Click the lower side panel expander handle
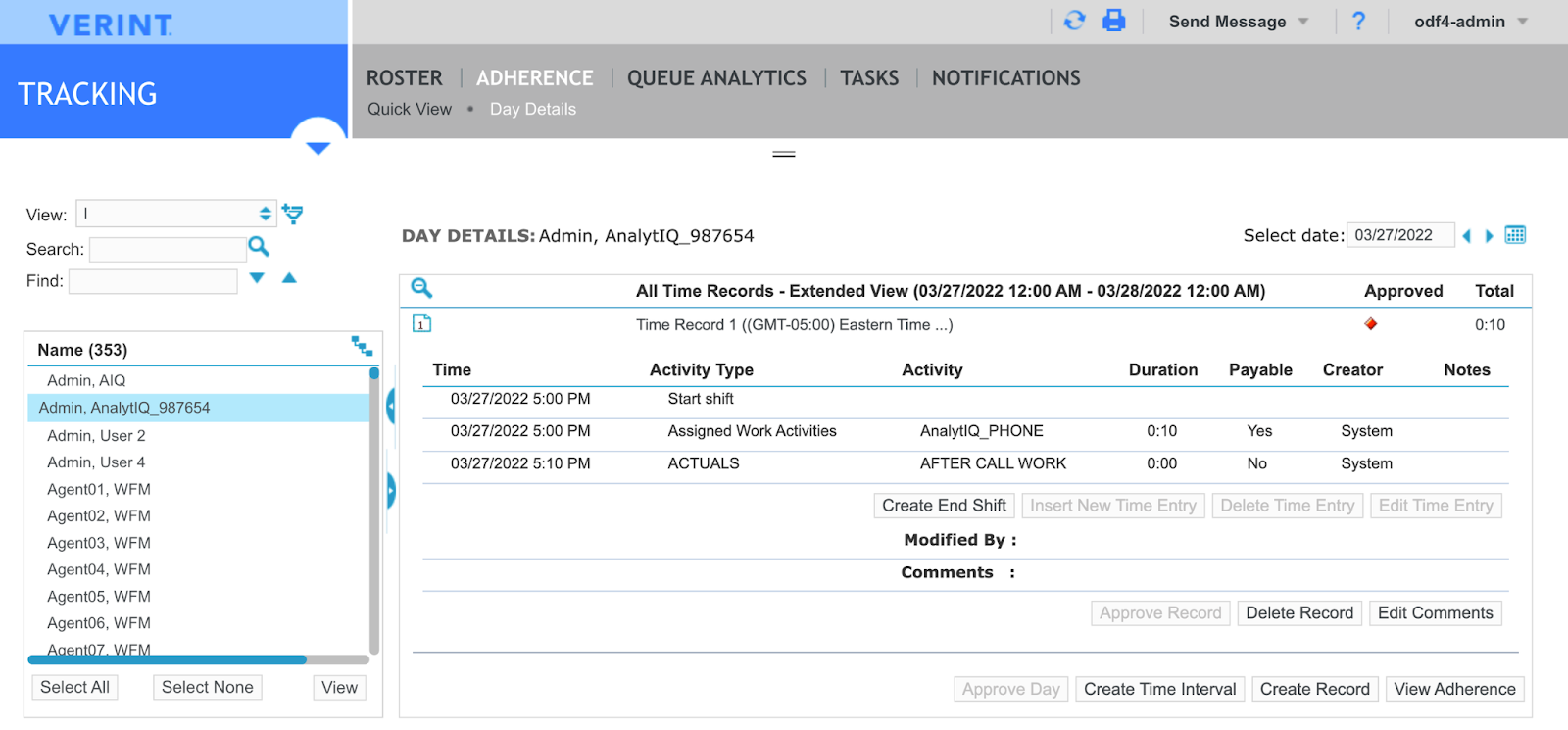Screen dimensions: 1568x730 (390, 490)
